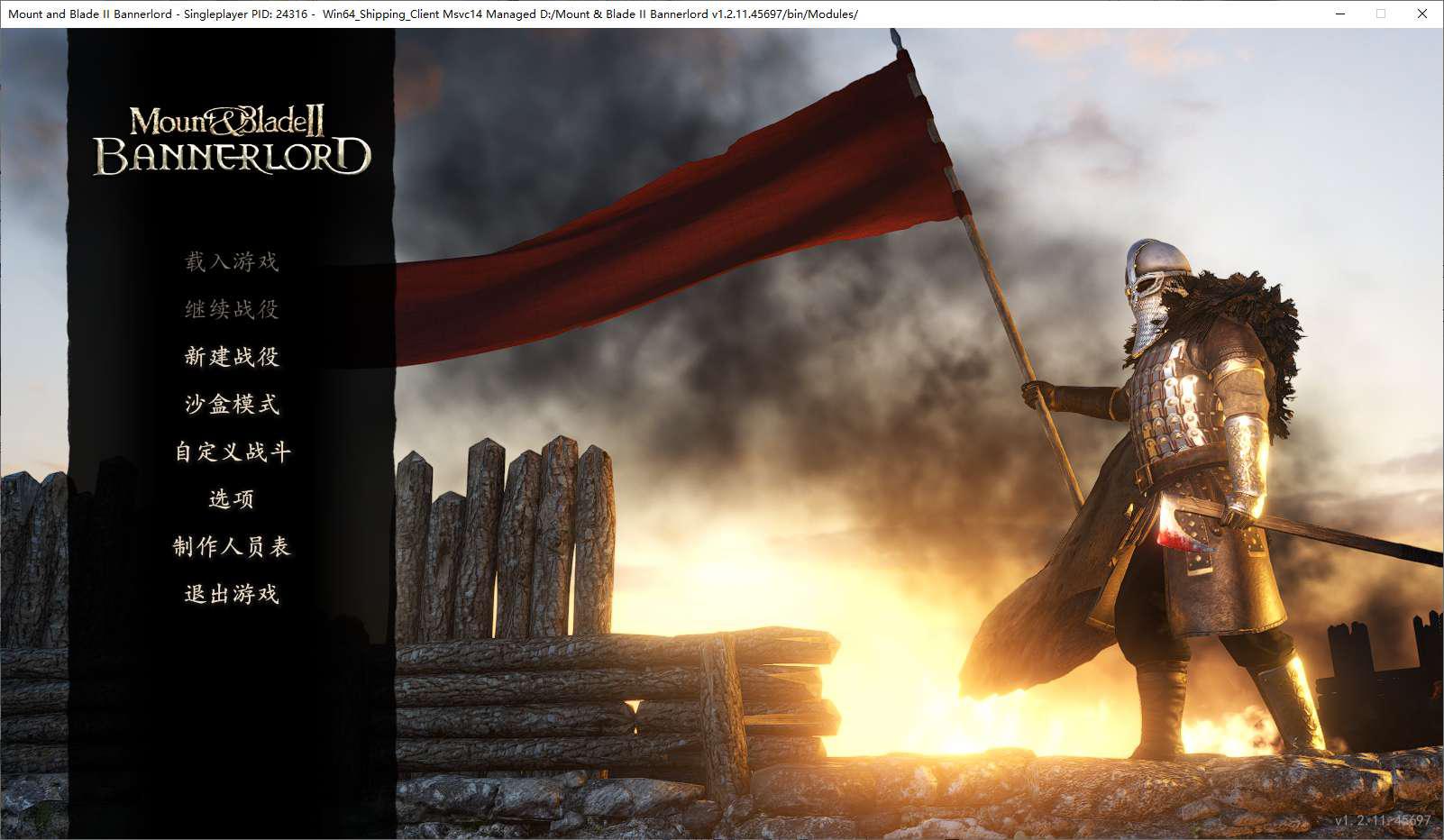The width and height of the screenshot is (1444, 840).
Task: Minimize the Bannerlord game window
Action: click(1340, 14)
